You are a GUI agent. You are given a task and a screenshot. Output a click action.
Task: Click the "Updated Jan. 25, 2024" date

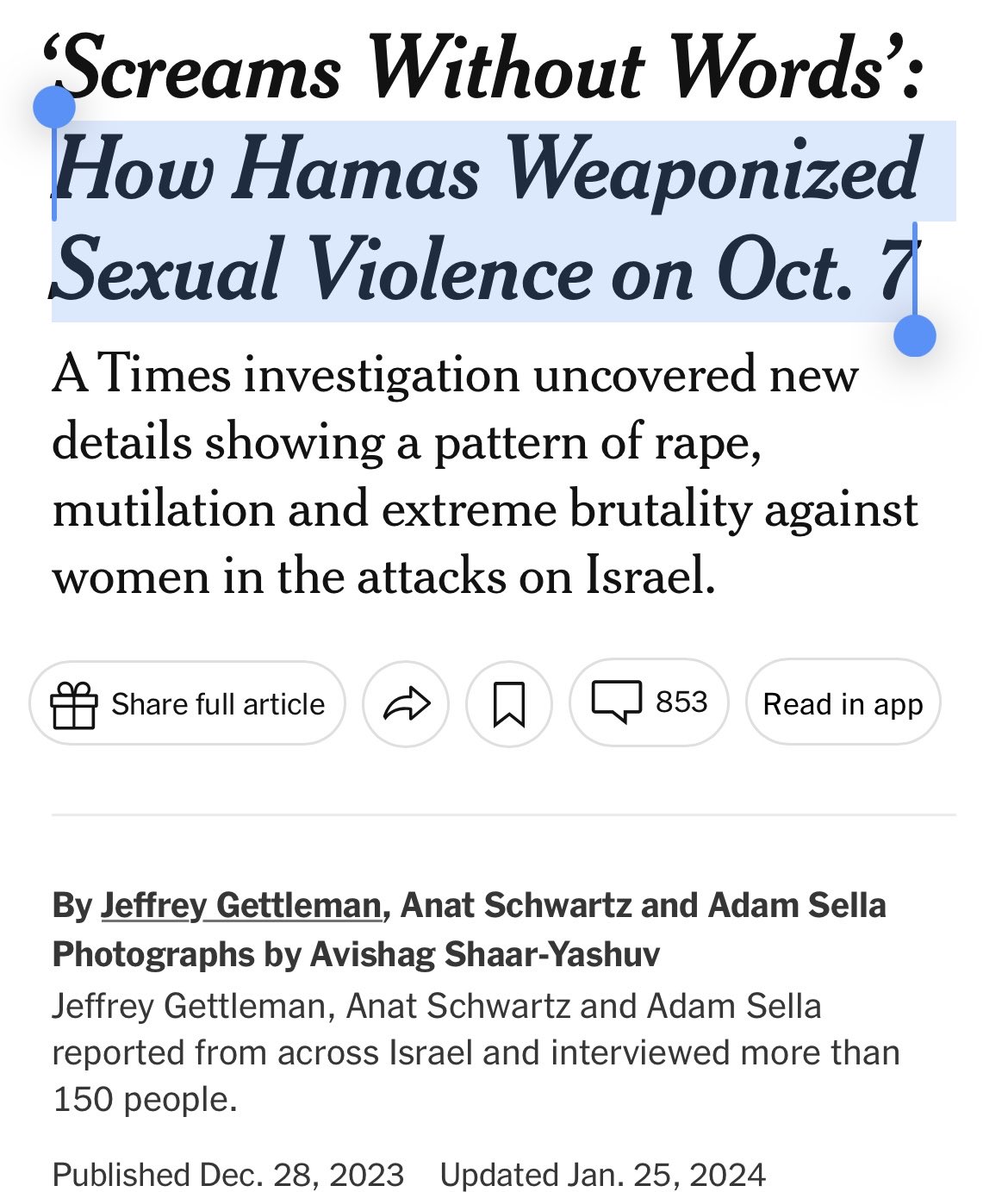coord(602,1174)
